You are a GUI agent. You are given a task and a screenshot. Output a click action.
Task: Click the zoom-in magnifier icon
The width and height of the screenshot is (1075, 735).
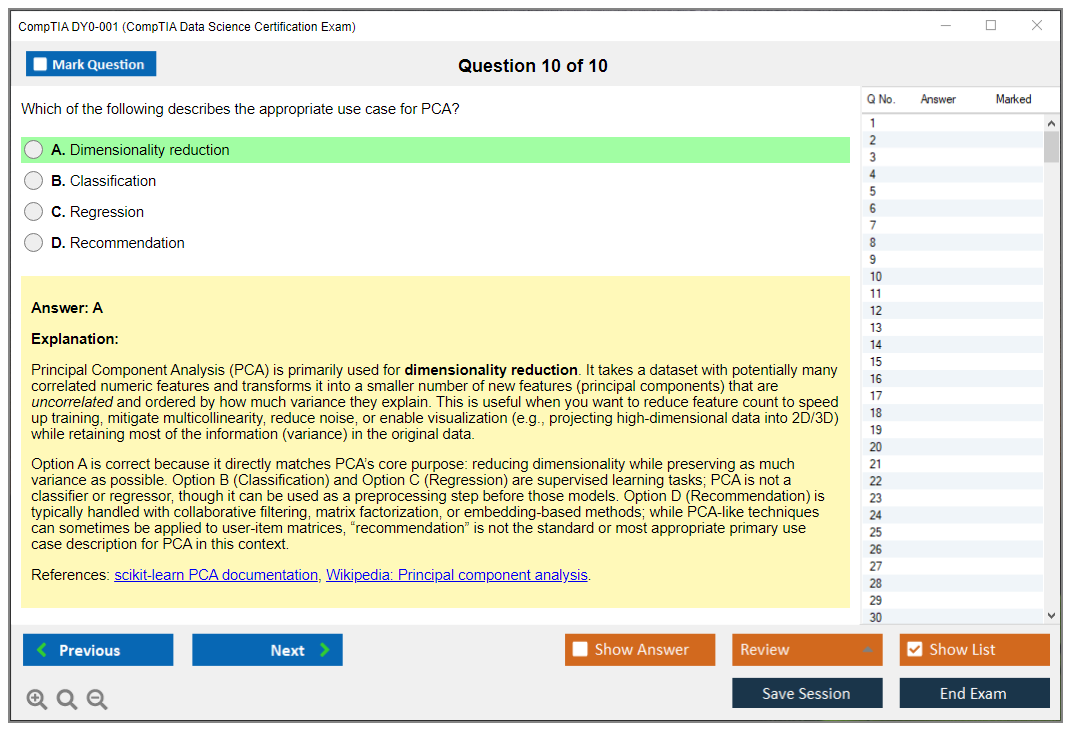coord(37,699)
